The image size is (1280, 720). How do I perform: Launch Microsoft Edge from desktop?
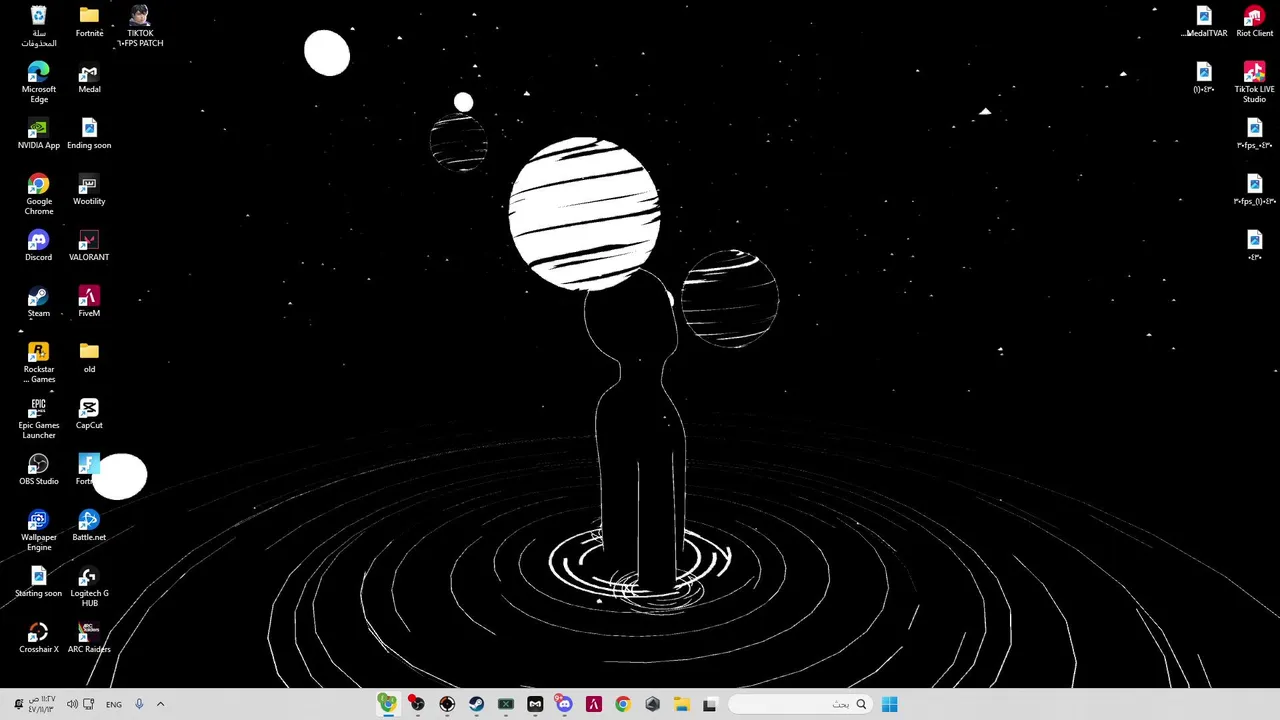[x=38, y=82]
